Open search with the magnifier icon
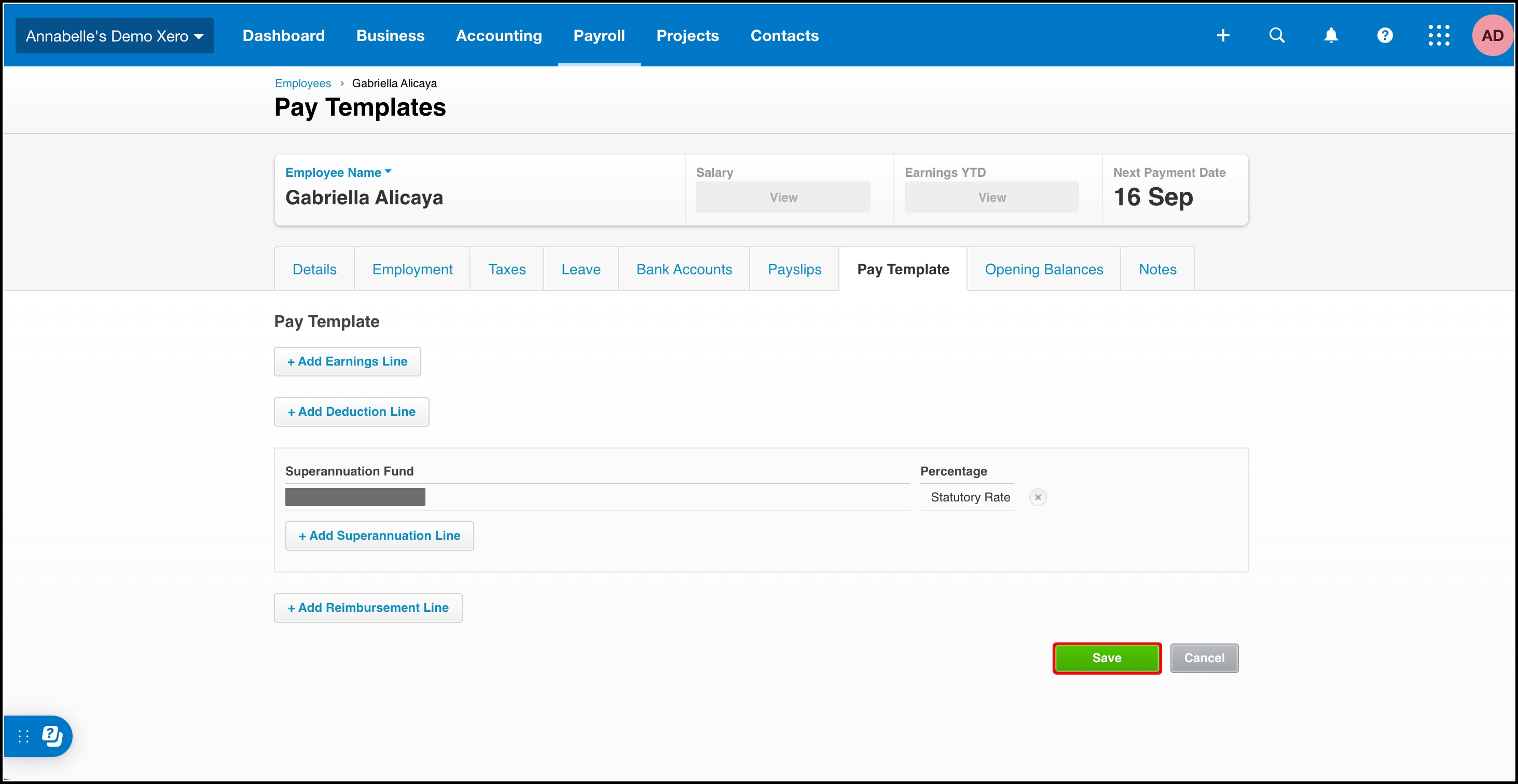1518x784 pixels. [1276, 35]
